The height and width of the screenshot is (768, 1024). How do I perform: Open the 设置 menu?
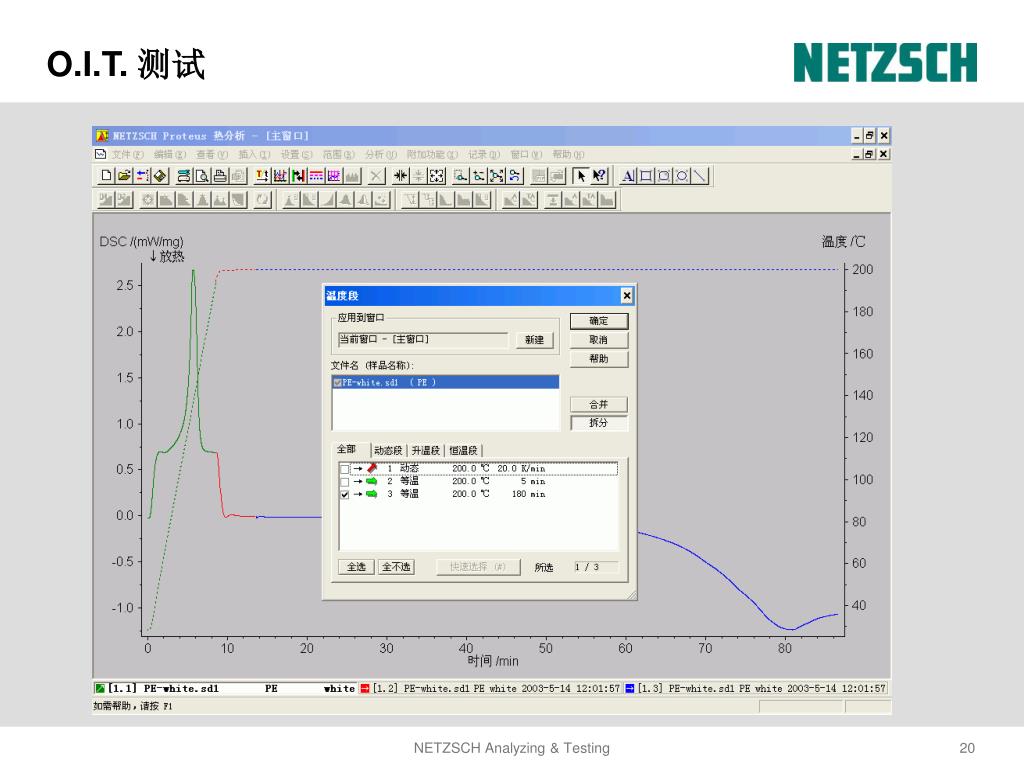point(296,154)
